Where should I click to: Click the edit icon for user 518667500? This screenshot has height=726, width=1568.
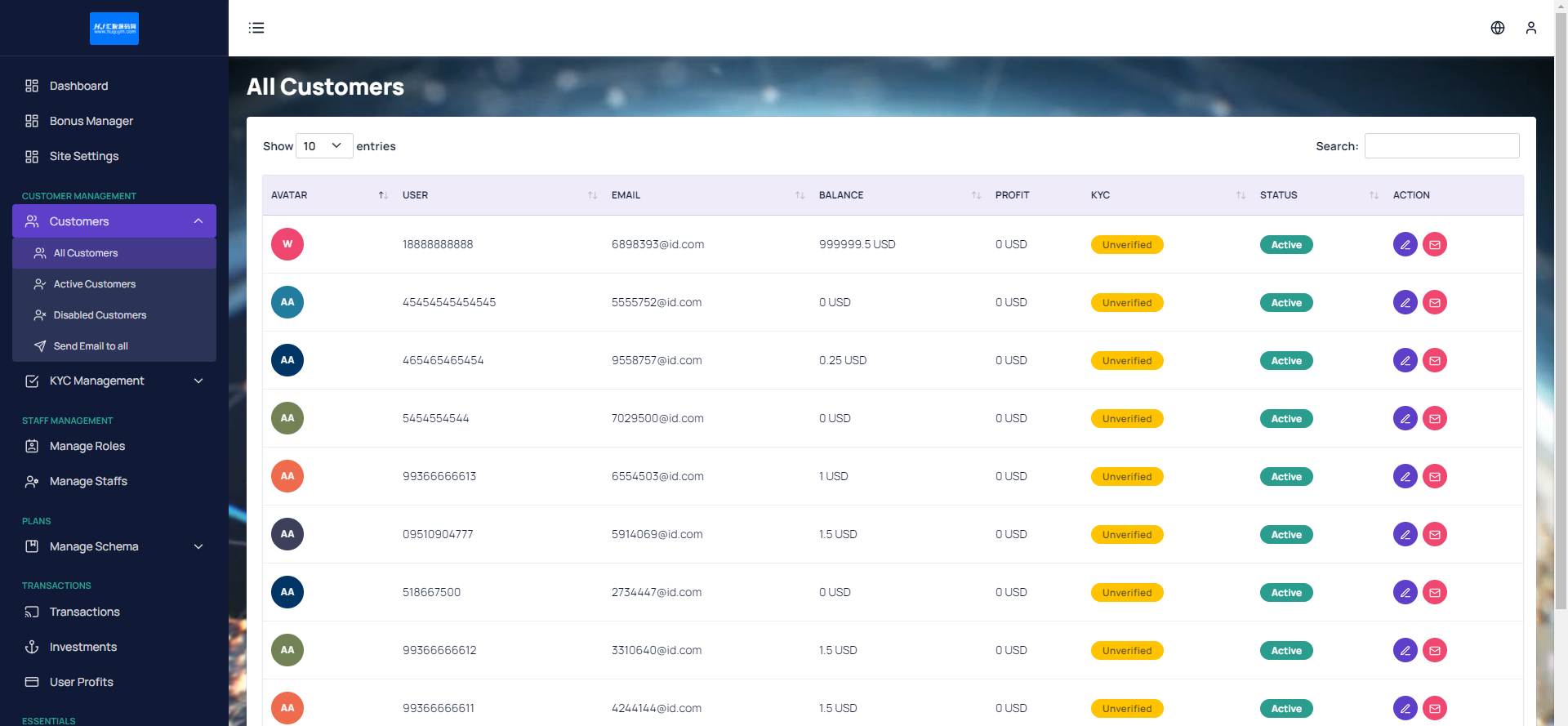click(x=1405, y=592)
